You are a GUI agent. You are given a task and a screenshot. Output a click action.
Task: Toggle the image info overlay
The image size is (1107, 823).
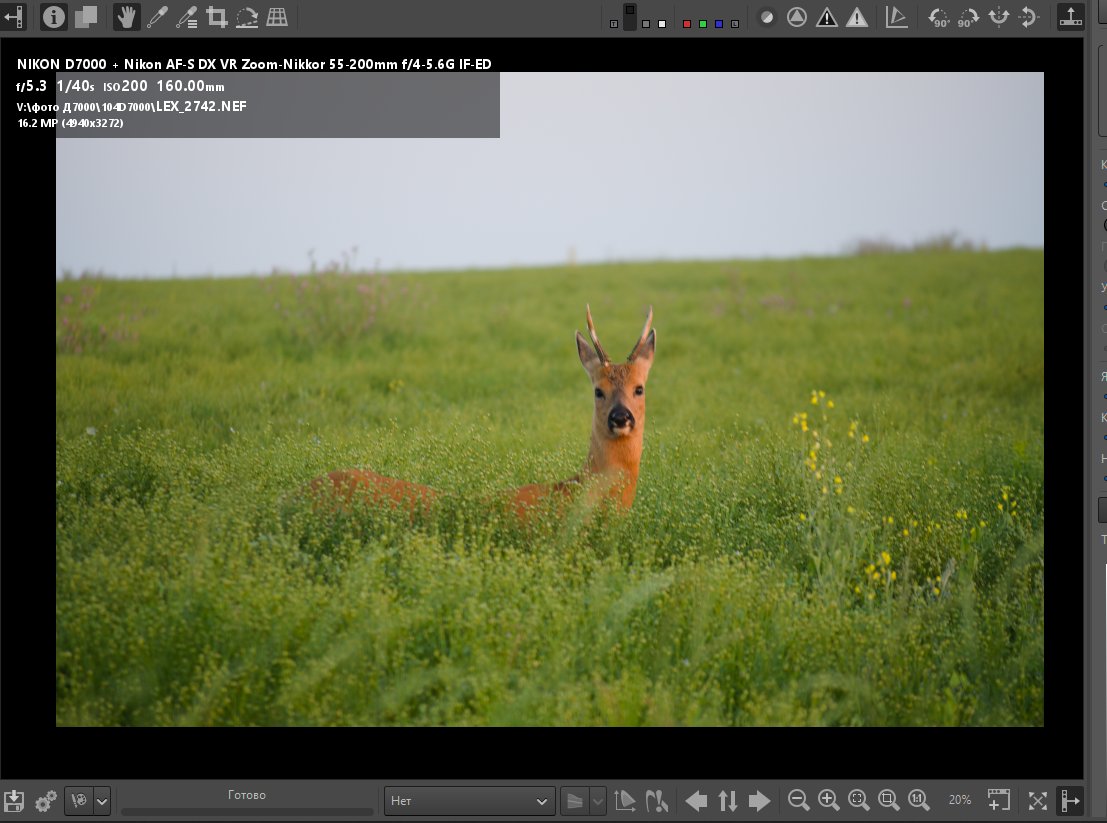pyautogui.click(x=54, y=17)
